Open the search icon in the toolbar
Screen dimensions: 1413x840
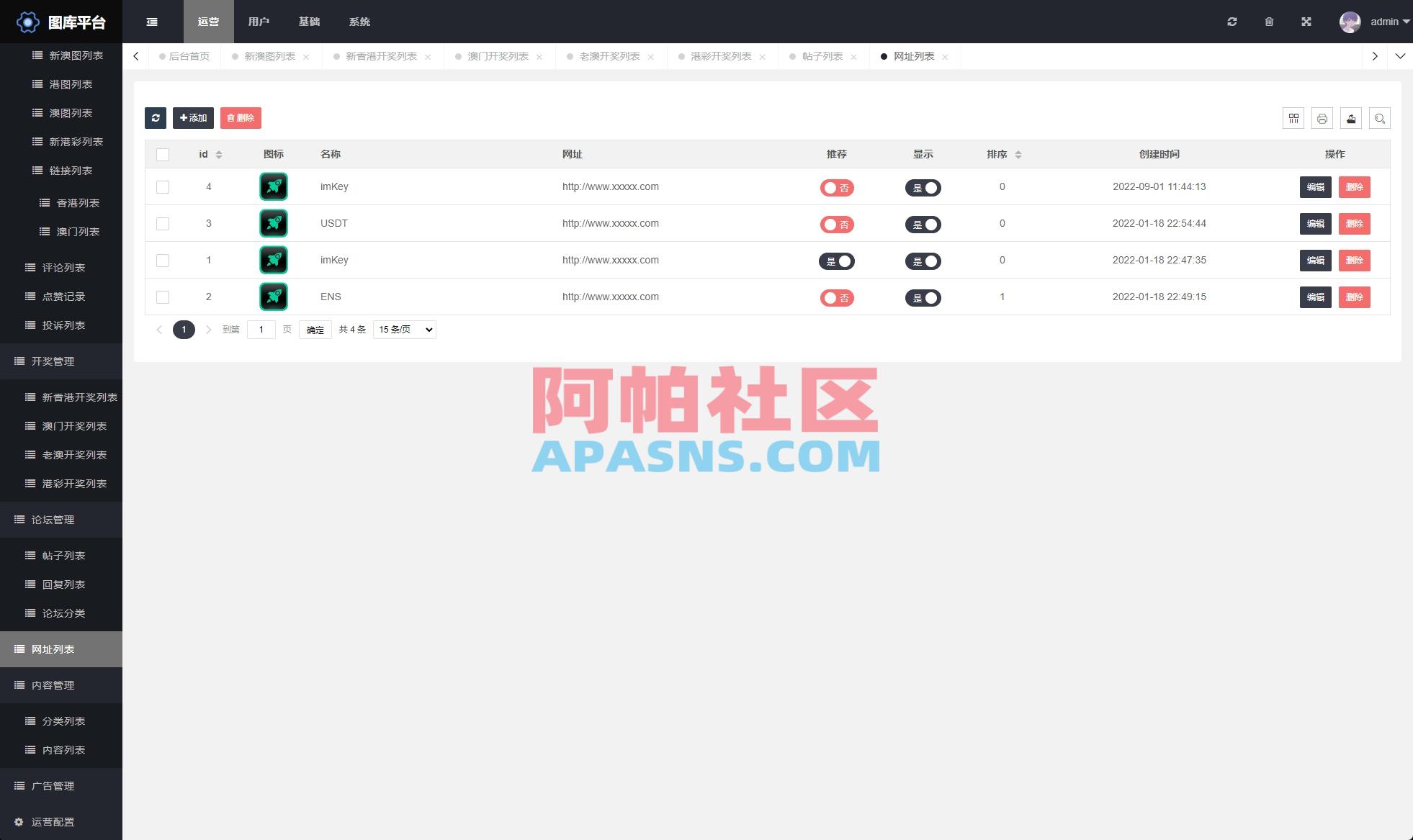(x=1380, y=117)
